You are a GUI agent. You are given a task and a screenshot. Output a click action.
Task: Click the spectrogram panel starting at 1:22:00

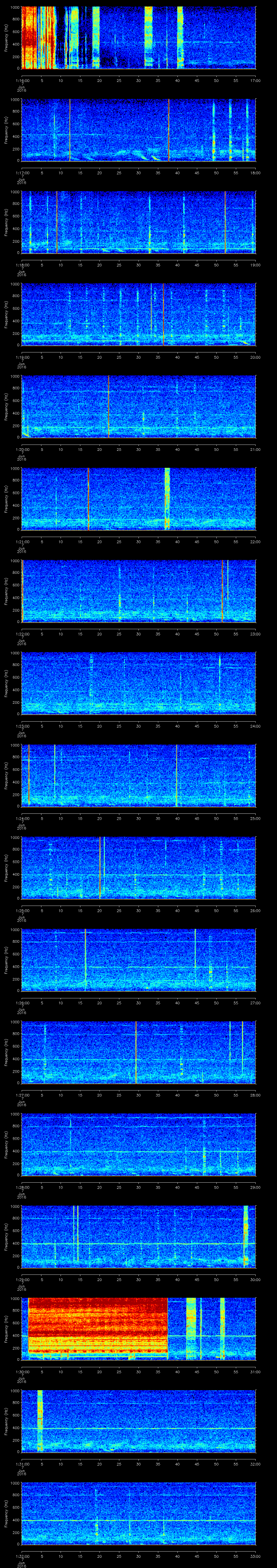point(138,591)
